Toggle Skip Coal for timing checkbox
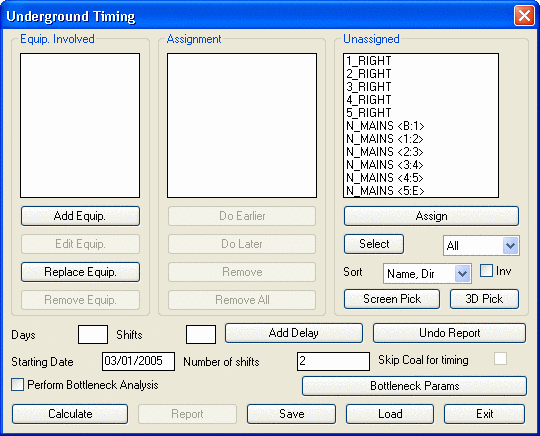540x436 pixels. coord(500,359)
